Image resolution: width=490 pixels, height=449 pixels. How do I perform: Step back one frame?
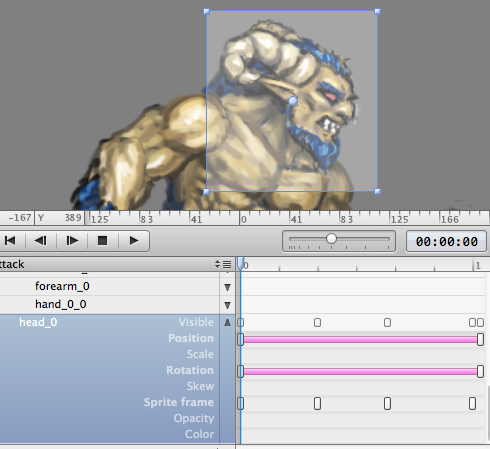point(41,241)
